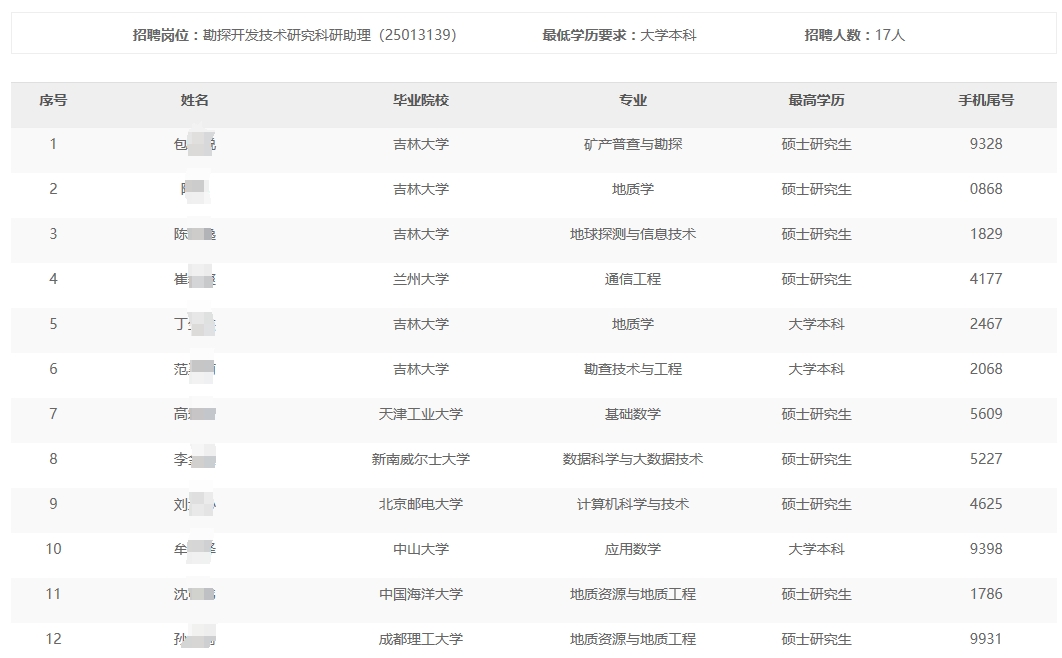Select the 最高学历 column header

point(816,100)
